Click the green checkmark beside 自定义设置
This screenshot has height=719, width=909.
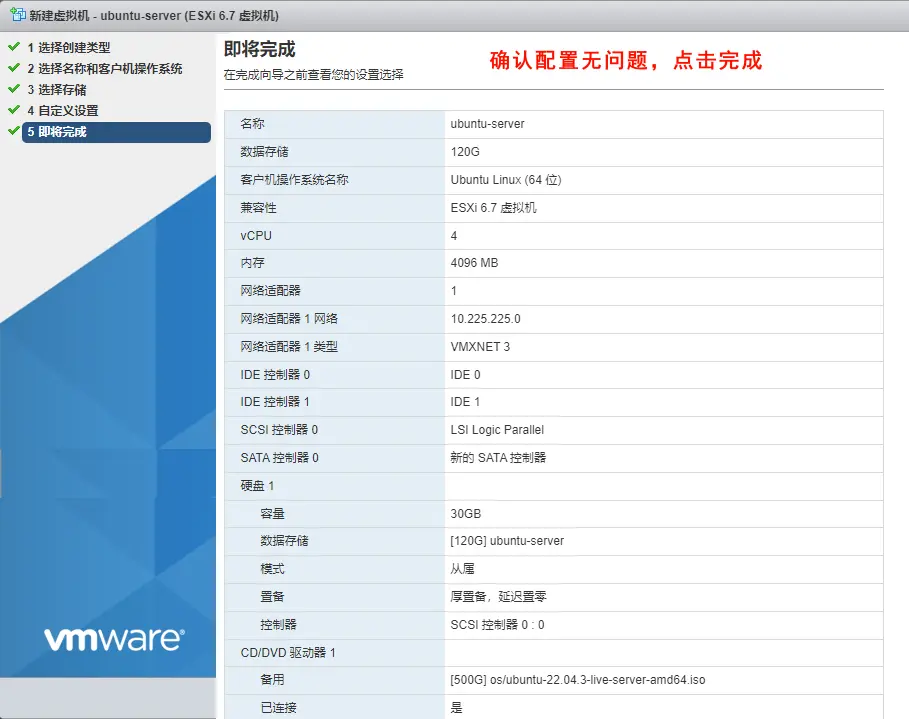(14, 110)
